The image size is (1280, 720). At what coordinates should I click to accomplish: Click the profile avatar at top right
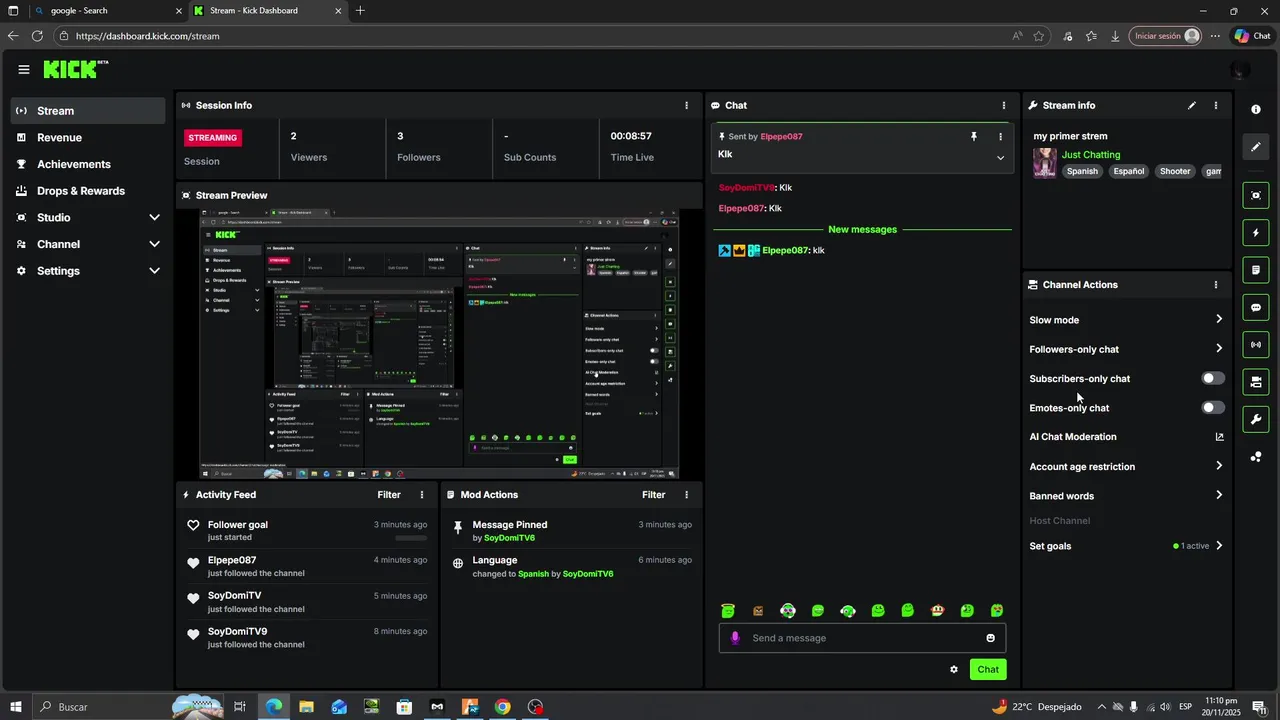[1240, 70]
